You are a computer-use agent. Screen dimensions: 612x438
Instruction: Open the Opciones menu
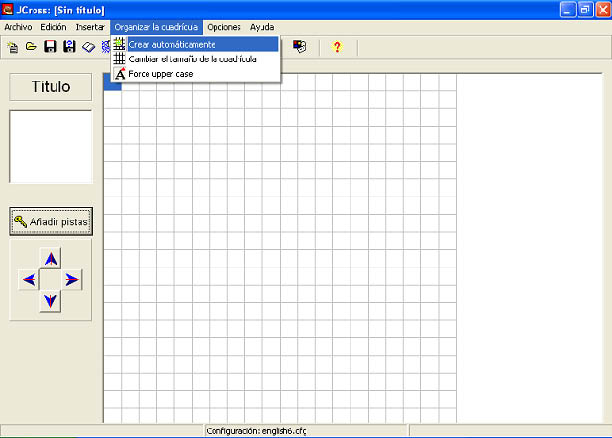(x=224, y=27)
